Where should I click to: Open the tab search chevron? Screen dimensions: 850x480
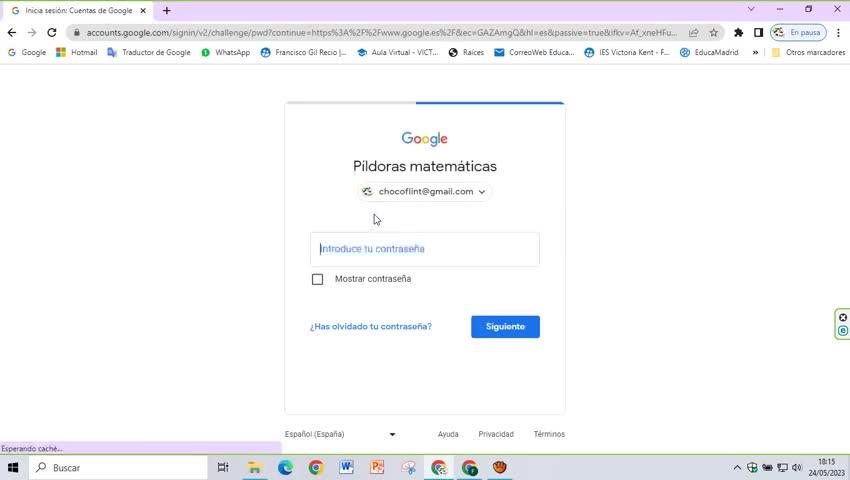point(751,9)
